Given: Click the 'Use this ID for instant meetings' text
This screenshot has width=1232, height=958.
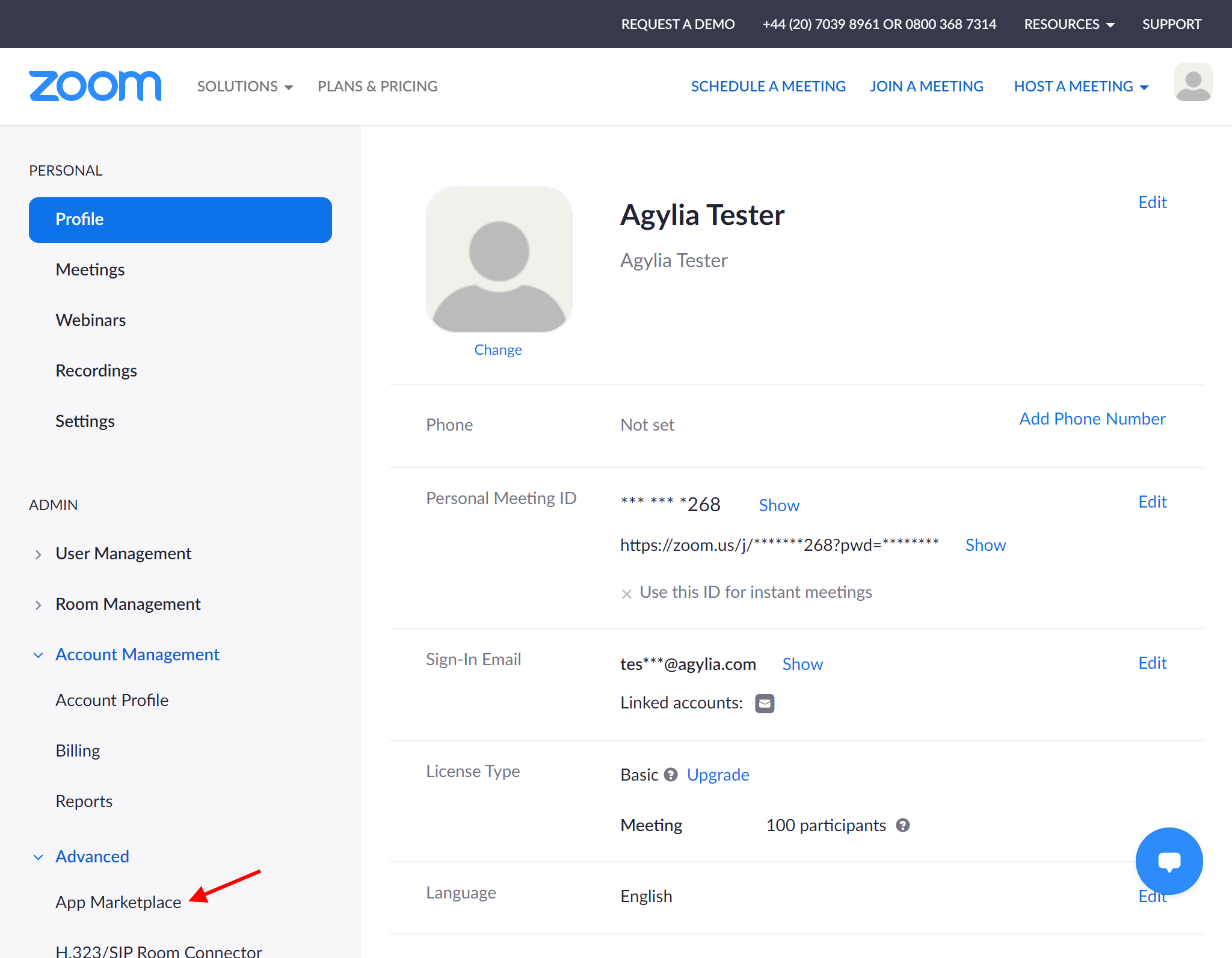Looking at the screenshot, I should coord(756,592).
